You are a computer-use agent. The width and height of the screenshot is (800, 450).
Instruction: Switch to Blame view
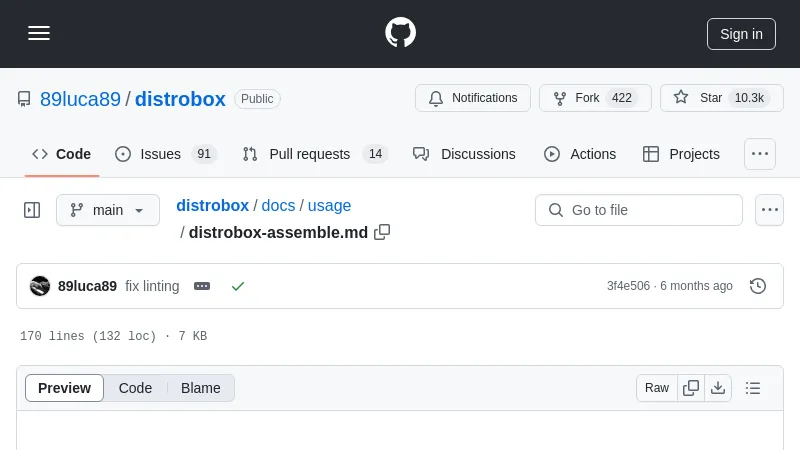(x=200, y=388)
